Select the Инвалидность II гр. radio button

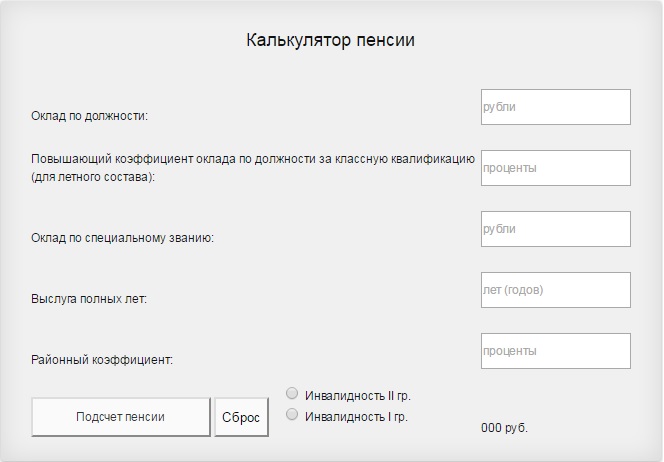pos(292,393)
